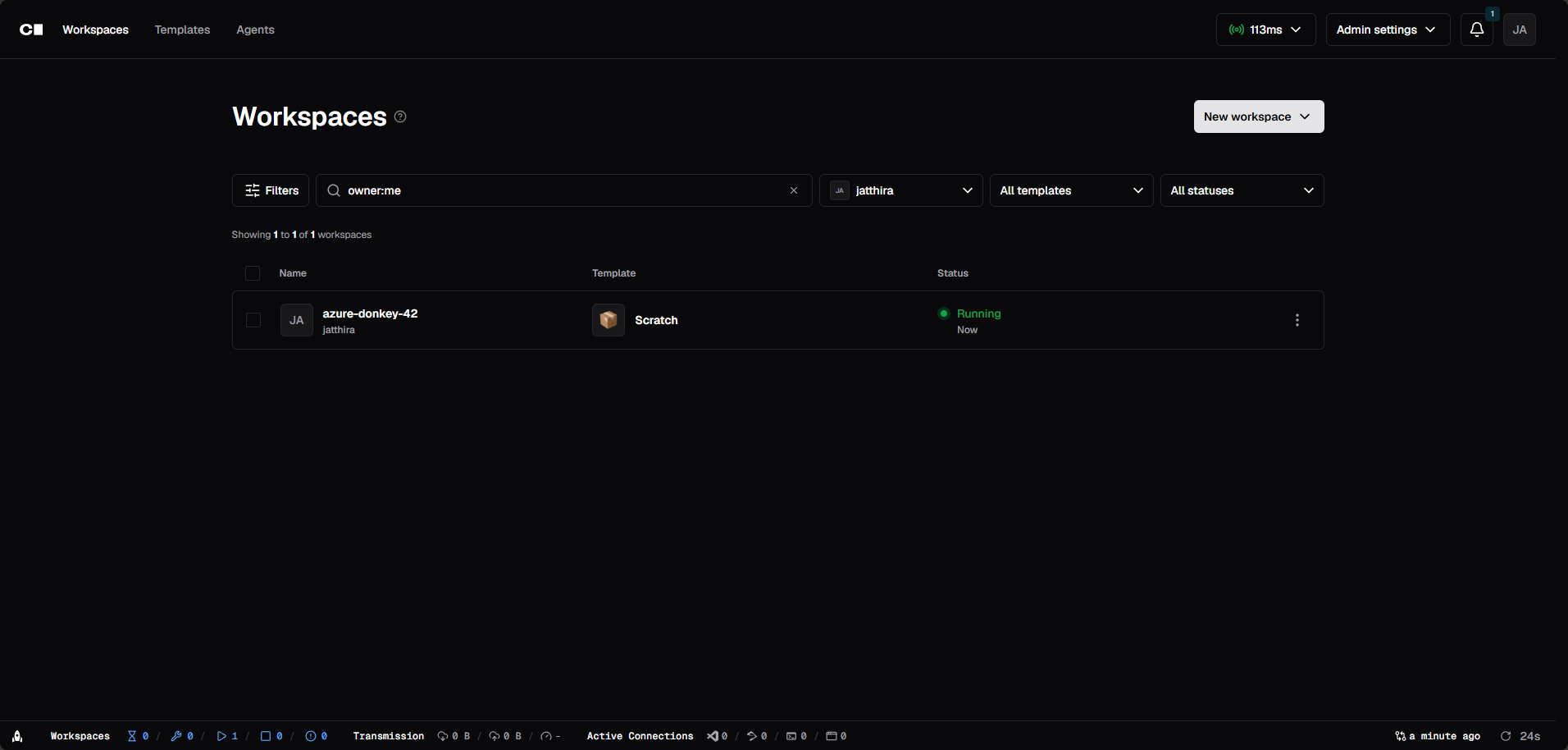The image size is (1568, 750).
Task: Toggle the select-all workspaces checkbox
Action: coord(253,273)
